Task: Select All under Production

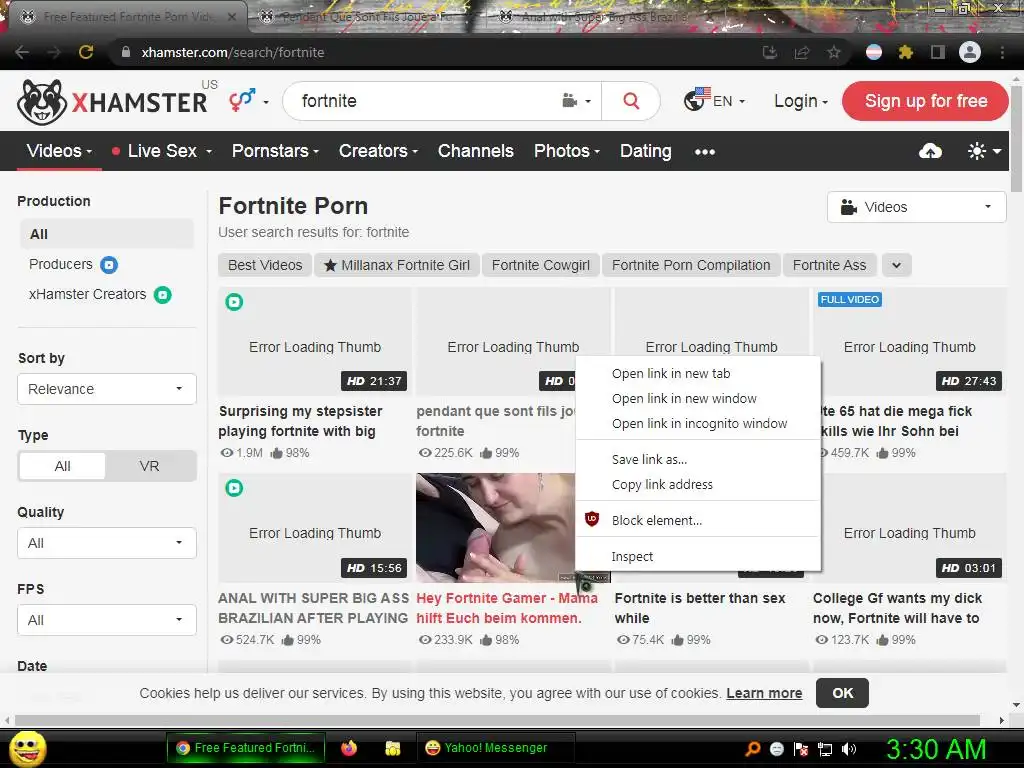Action: click(x=107, y=234)
